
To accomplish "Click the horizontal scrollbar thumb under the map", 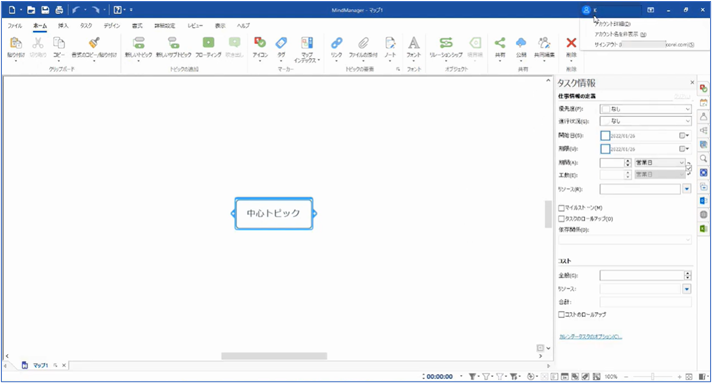I will click(274, 356).
